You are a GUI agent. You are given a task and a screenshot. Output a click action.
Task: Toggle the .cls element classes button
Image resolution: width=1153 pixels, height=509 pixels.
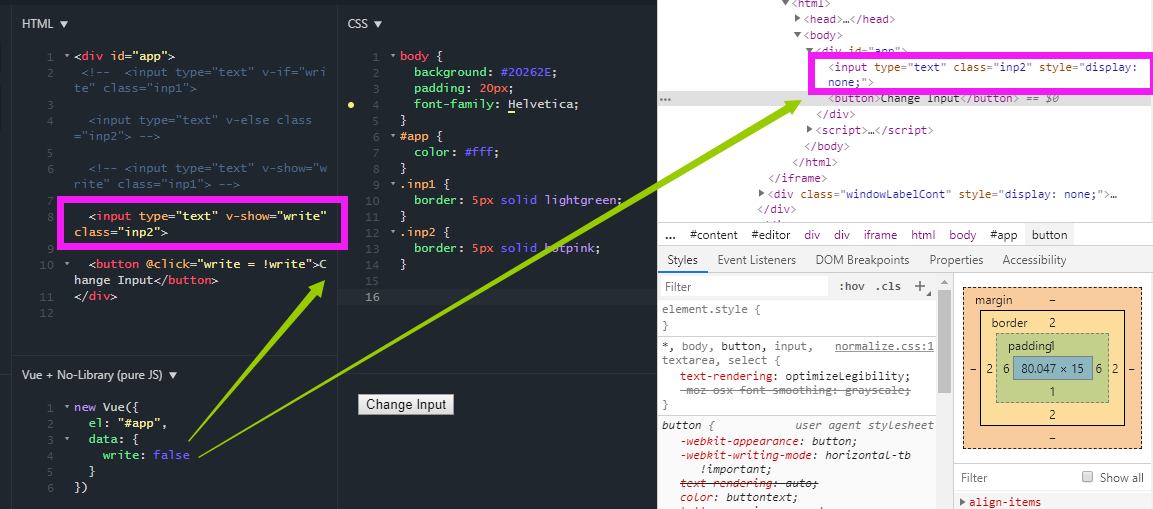click(x=888, y=287)
